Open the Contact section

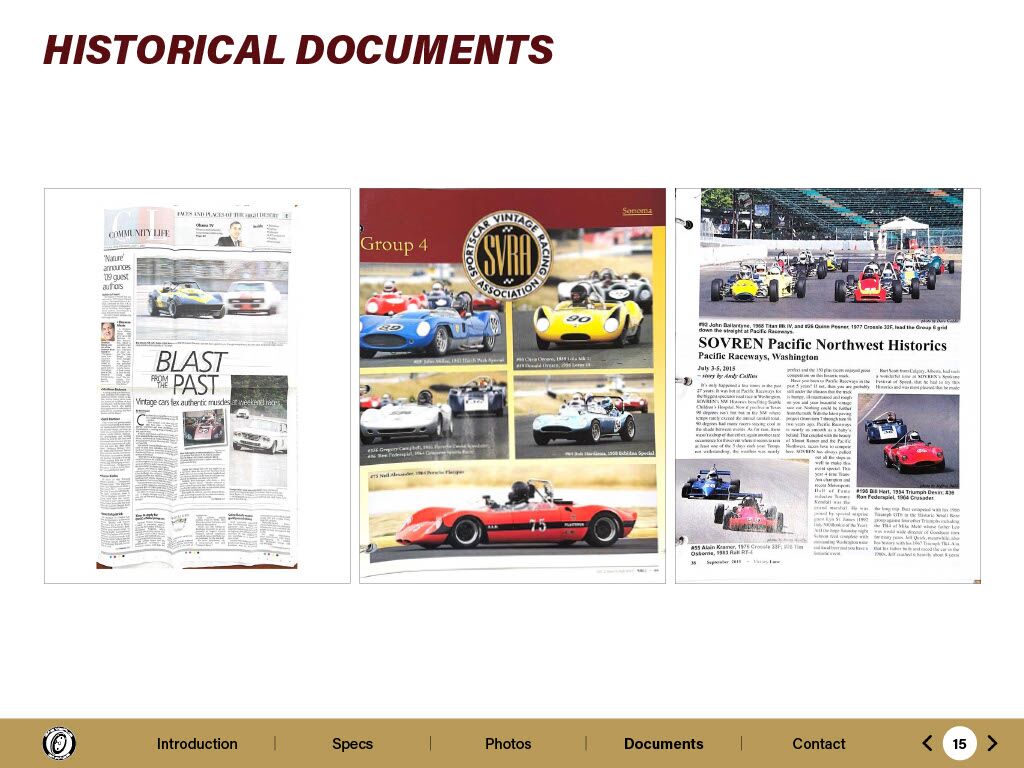click(x=818, y=744)
